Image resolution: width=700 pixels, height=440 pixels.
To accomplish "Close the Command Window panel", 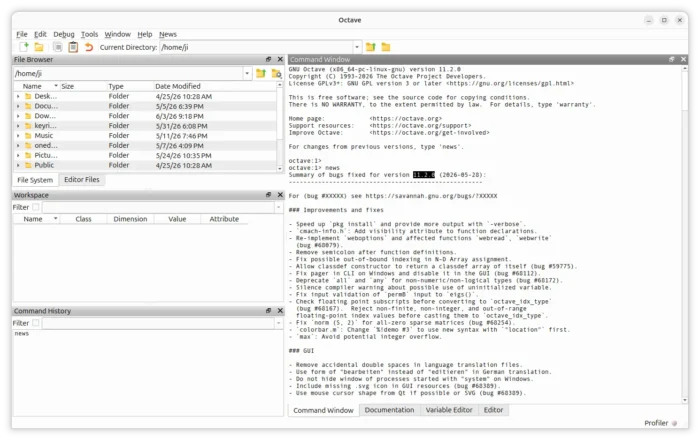I will pos(683,59).
